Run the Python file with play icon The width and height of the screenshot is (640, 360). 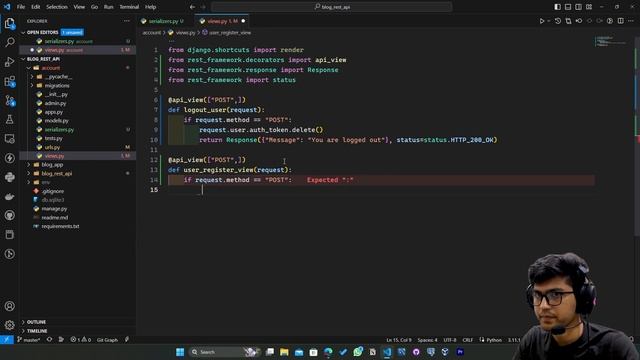[542, 21]
